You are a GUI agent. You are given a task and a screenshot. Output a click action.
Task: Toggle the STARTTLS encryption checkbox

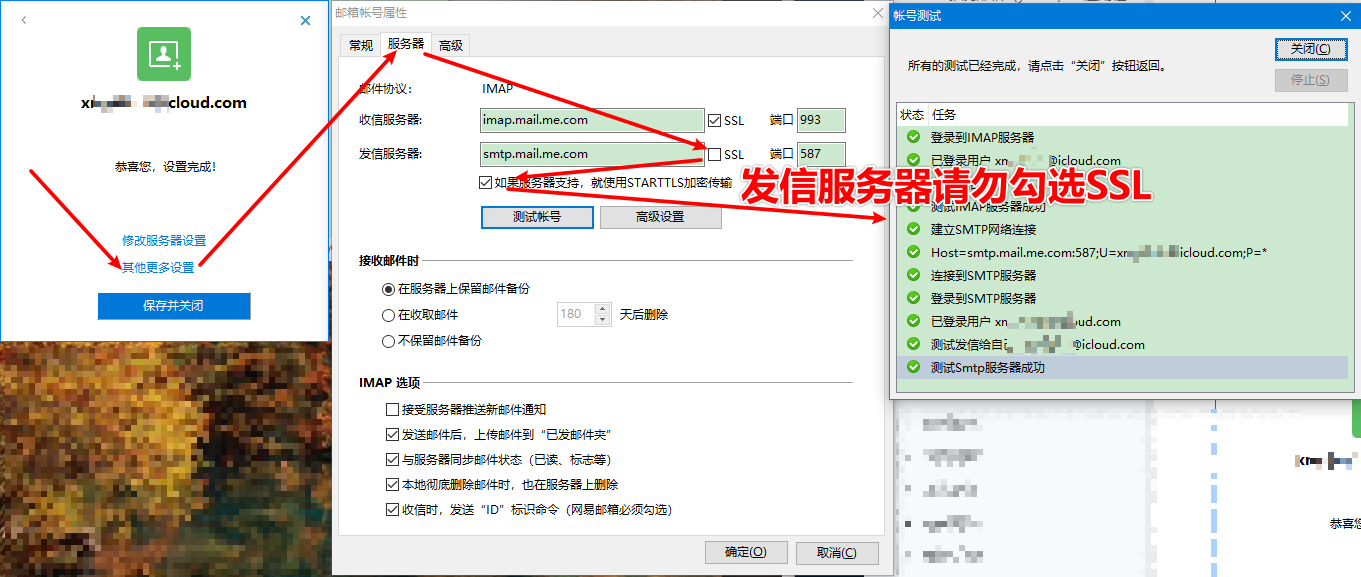click(486, 183)
